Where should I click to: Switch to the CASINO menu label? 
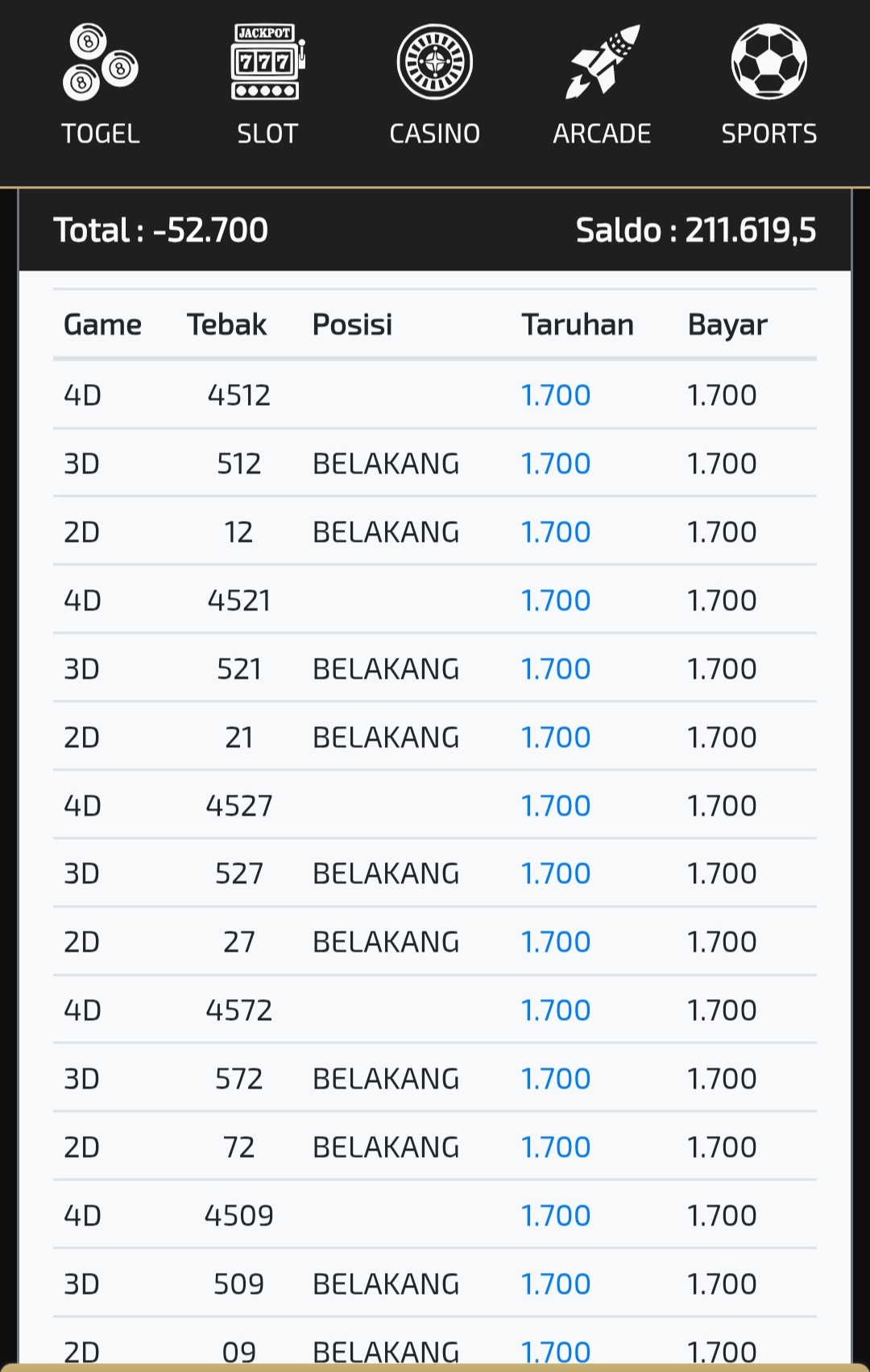[435, 134]
